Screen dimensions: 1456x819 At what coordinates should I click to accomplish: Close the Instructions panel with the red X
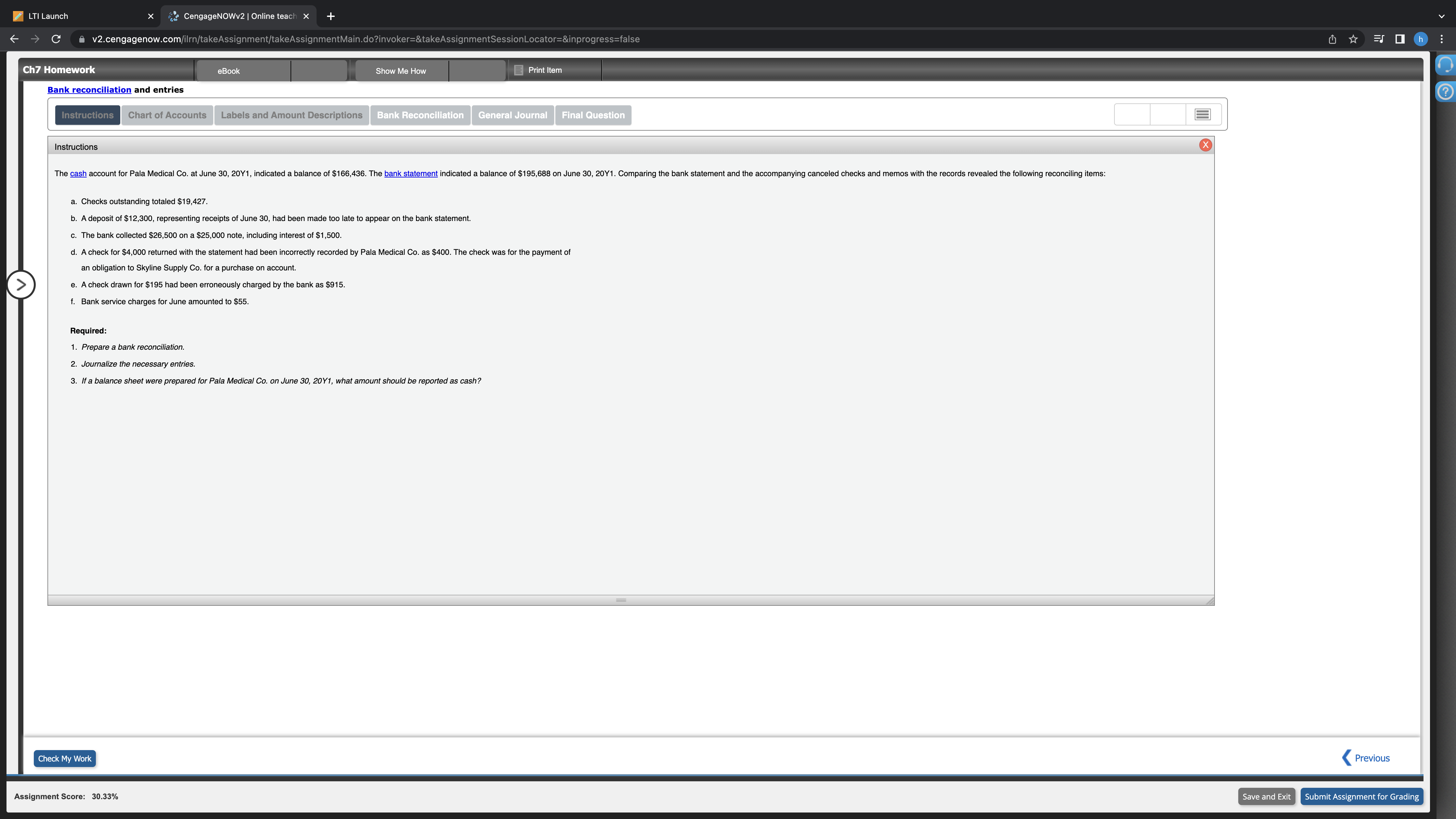tap(1205, 145)
